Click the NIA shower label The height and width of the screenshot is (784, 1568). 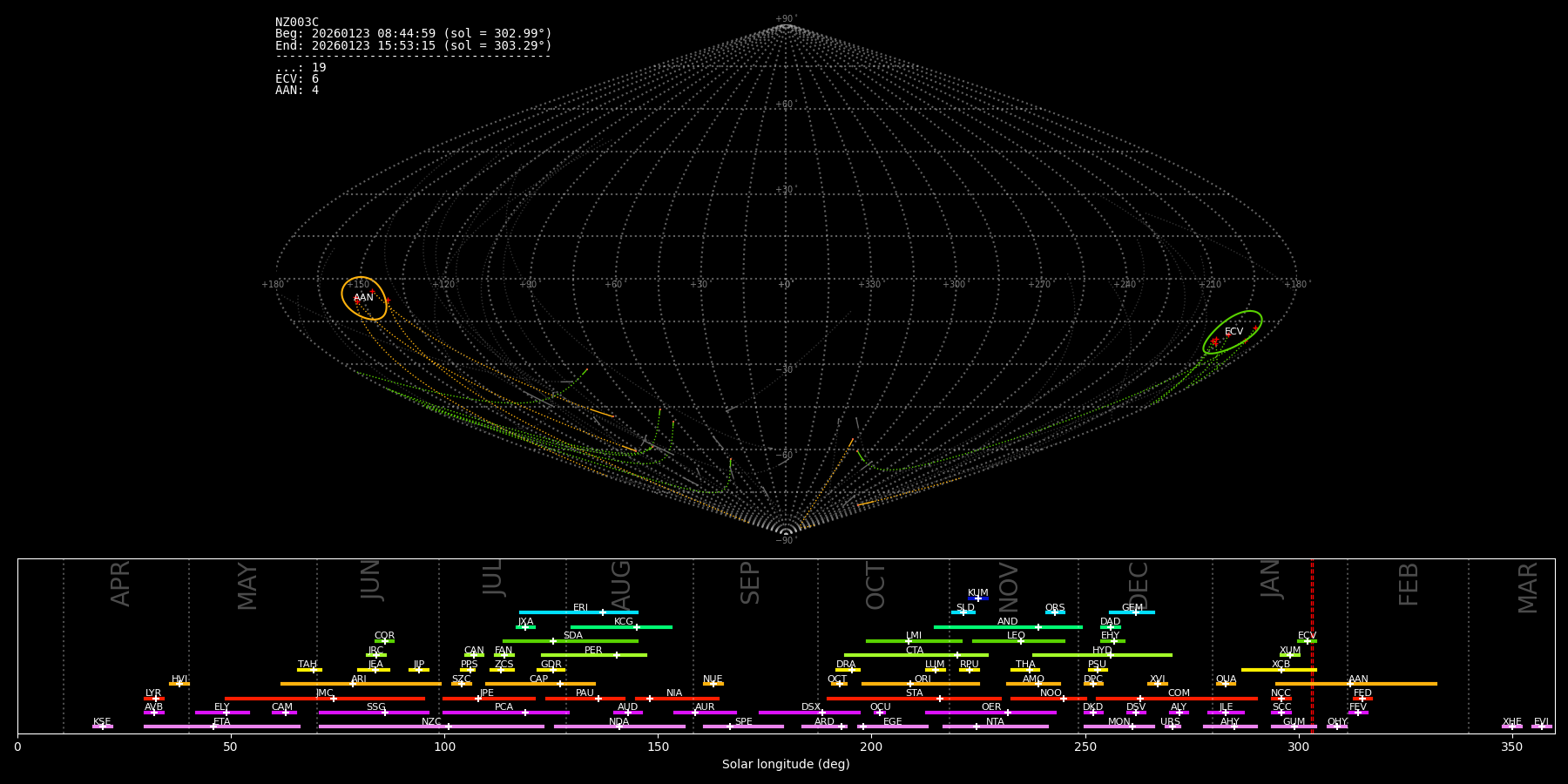point(674,693)
